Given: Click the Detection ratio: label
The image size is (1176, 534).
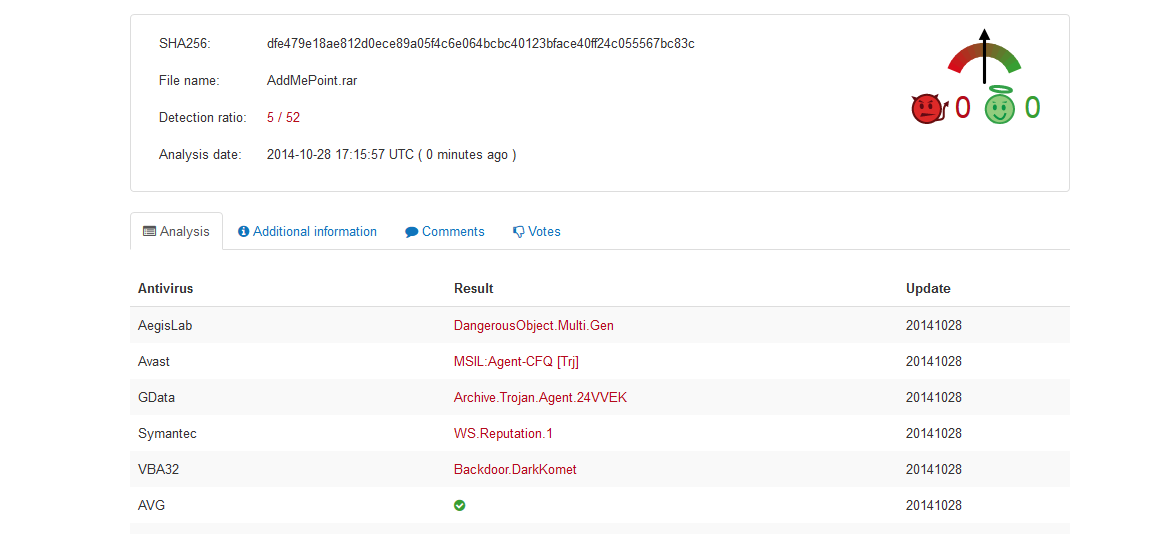Looking at the screenshot, I should coord(202,117).
